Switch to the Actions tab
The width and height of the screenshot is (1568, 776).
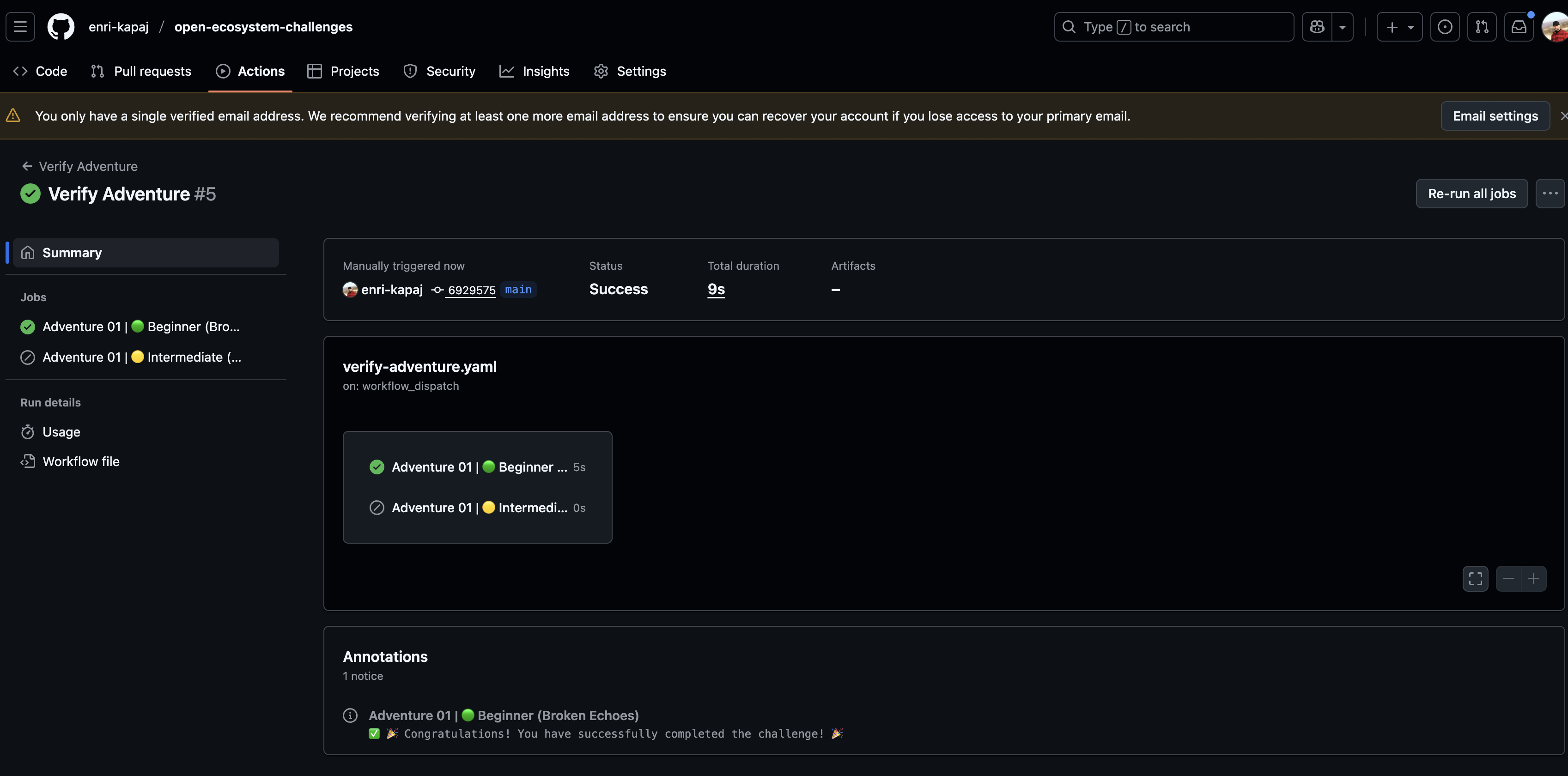(x=250, y=71)
